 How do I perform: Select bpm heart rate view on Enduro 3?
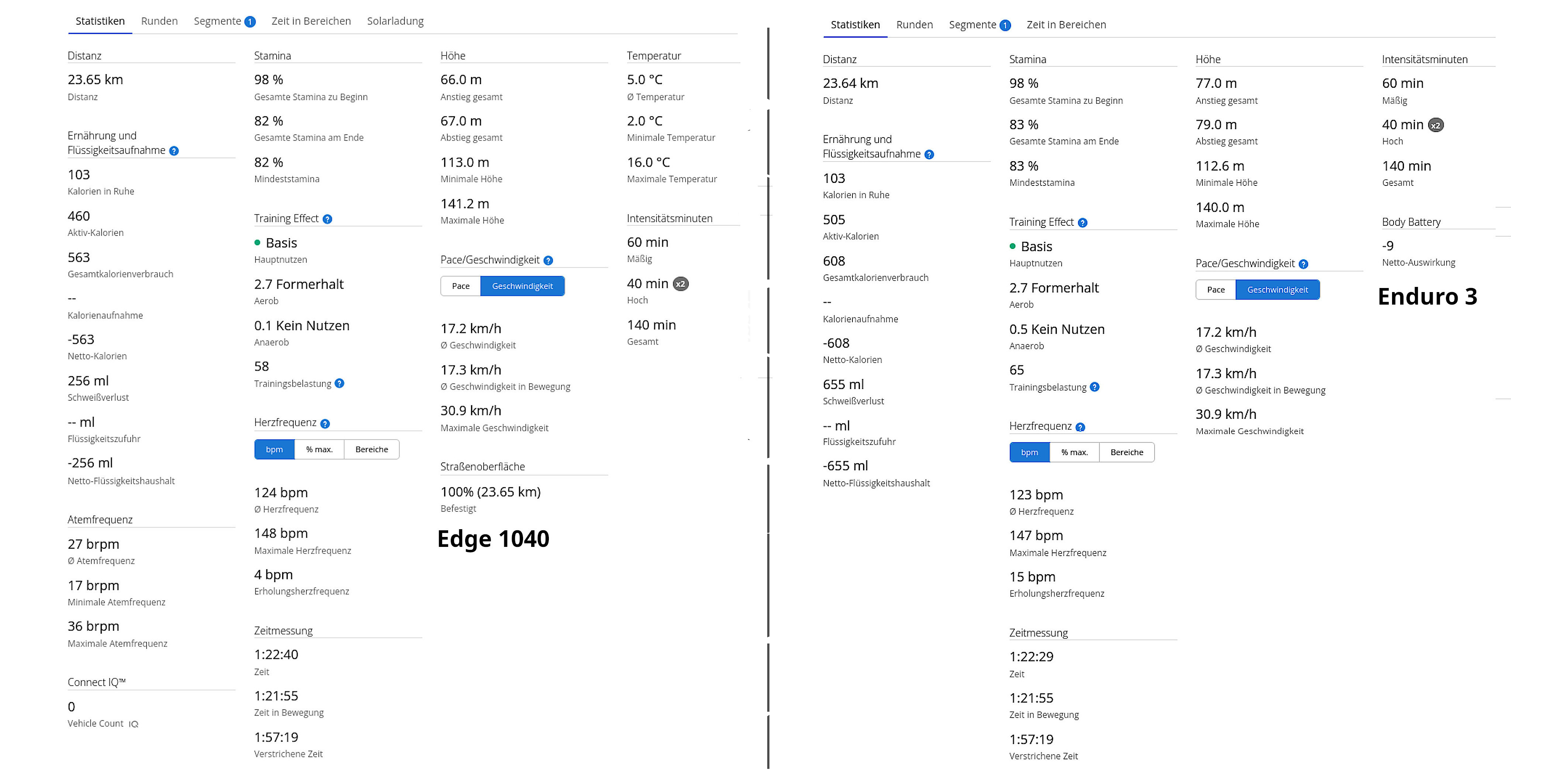1030,453
